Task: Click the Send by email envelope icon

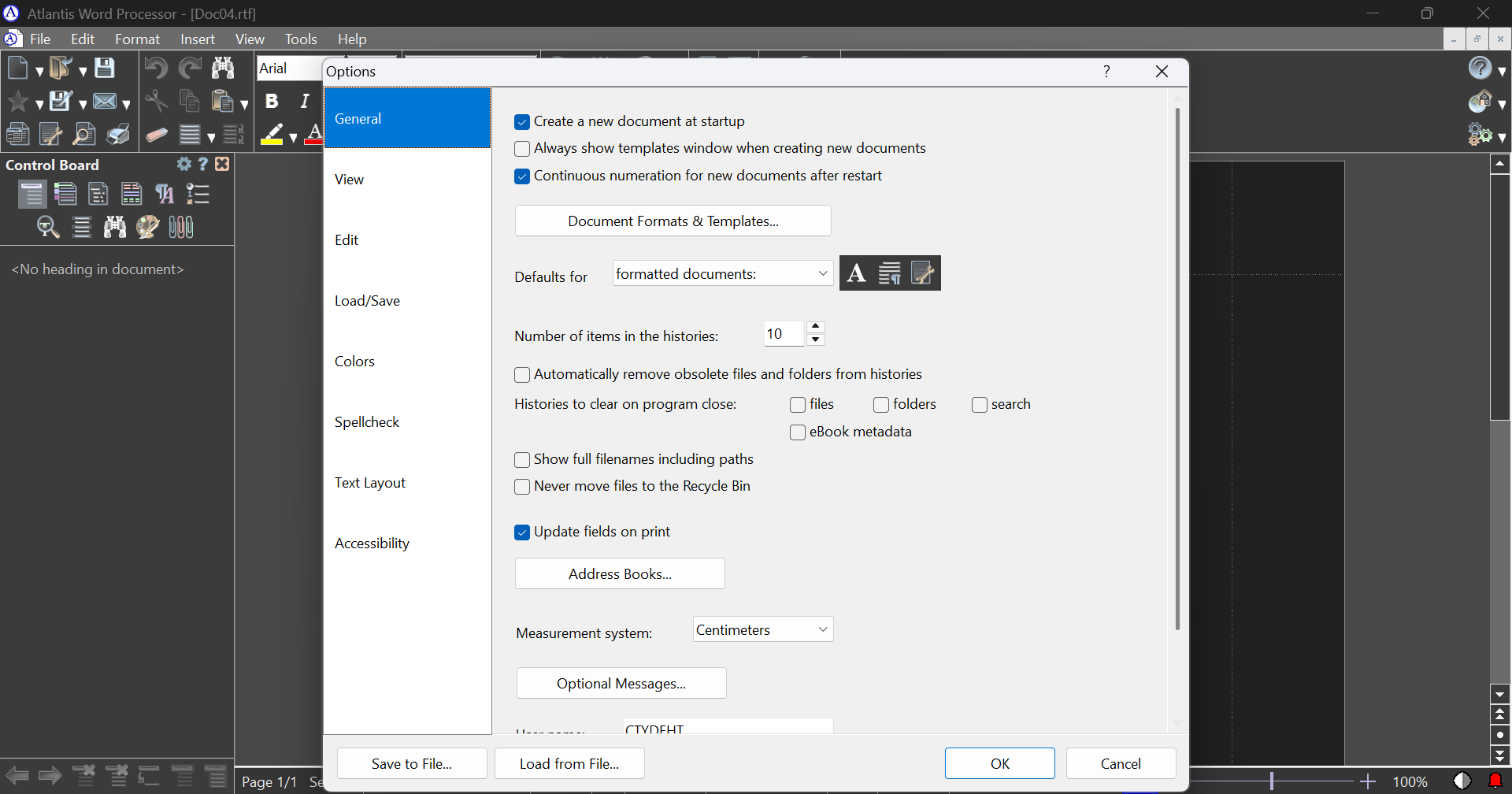Action: click(x=105, y=102)
